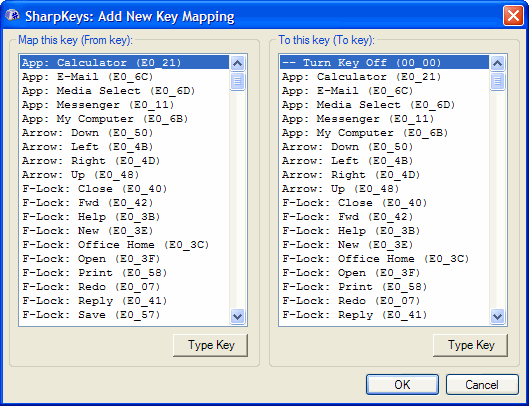This screenshot has height=406, width=529.
Task: Click the down arrow in the To key list scrollbar
Action: [498, 317]
